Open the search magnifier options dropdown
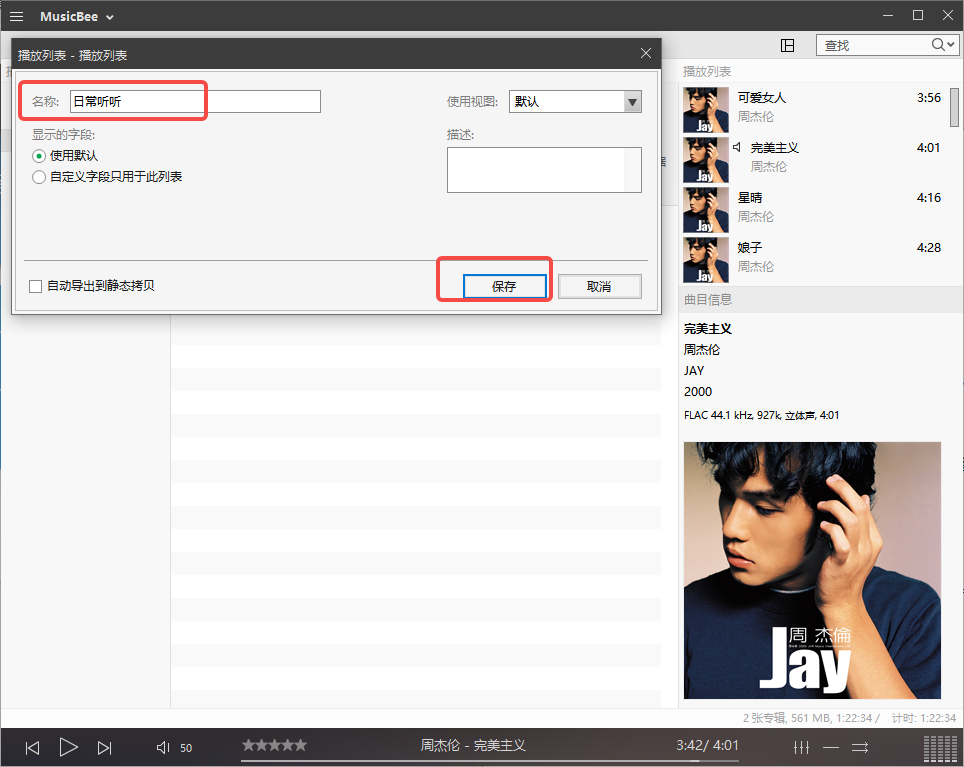Image resolution: width=964 pixels, height=767 pixels. tap(944, 45)
